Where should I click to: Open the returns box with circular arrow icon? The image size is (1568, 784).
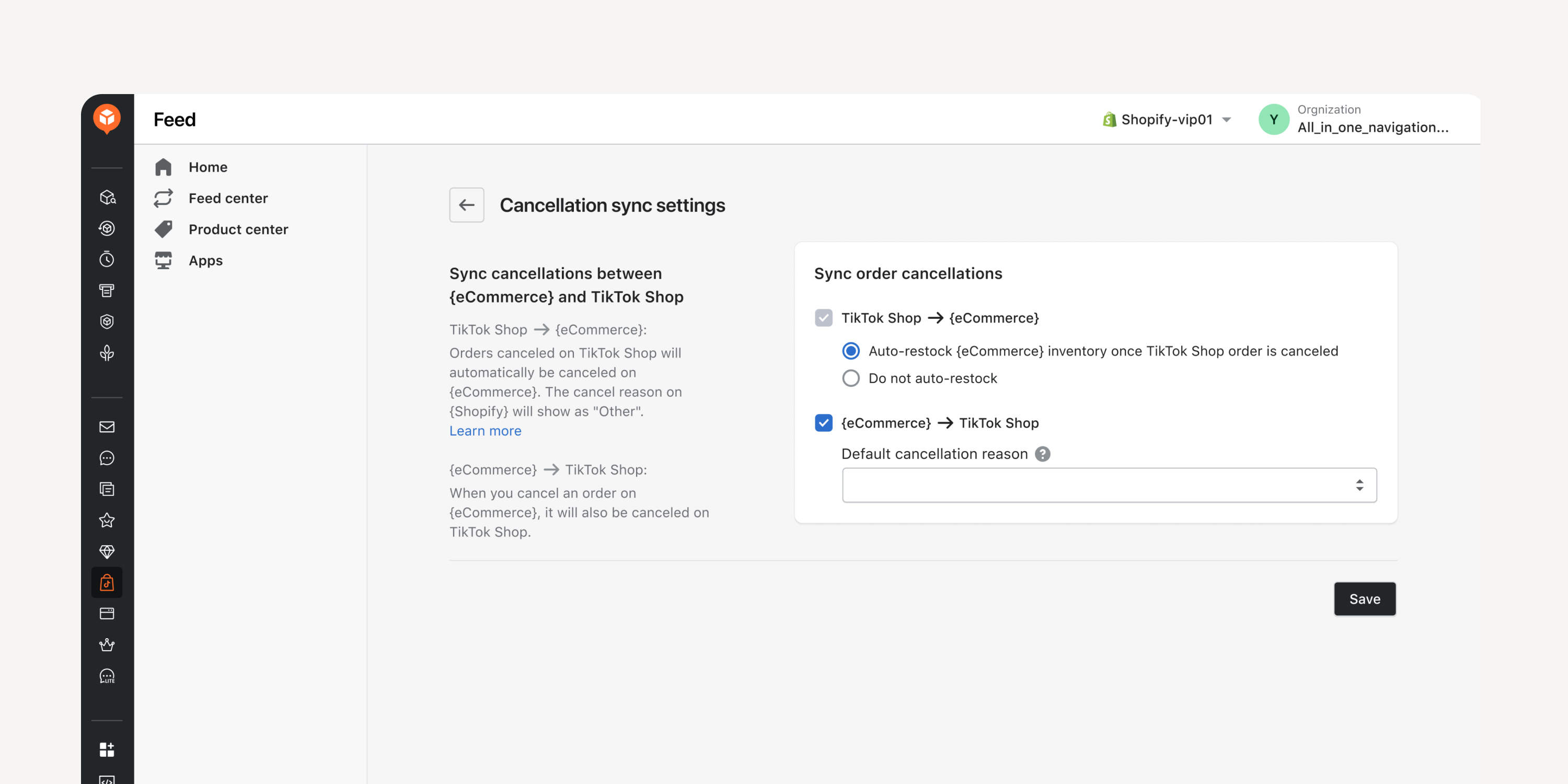point(107,228)
